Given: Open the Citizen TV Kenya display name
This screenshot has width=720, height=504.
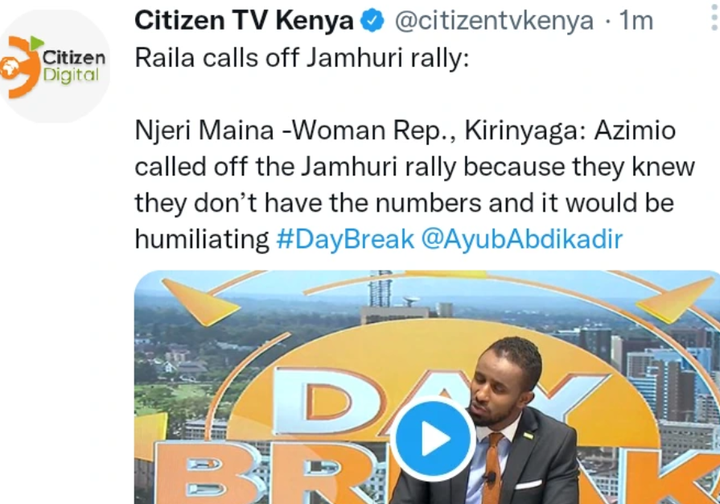Looking at the screenshot, I should (x=244, y=21).
